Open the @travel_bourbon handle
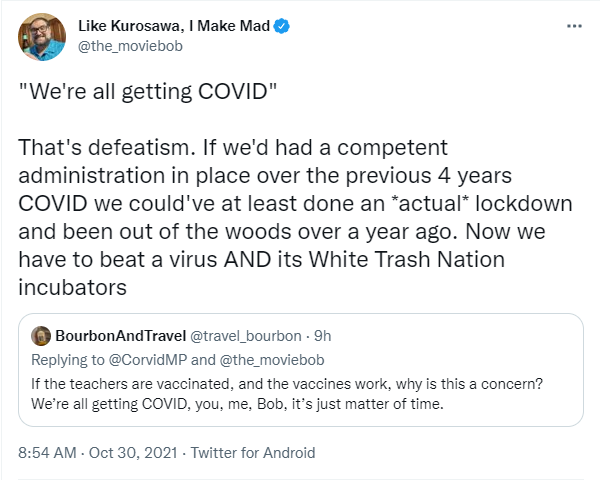Screen dimensions: 600x480 [246, 336]
